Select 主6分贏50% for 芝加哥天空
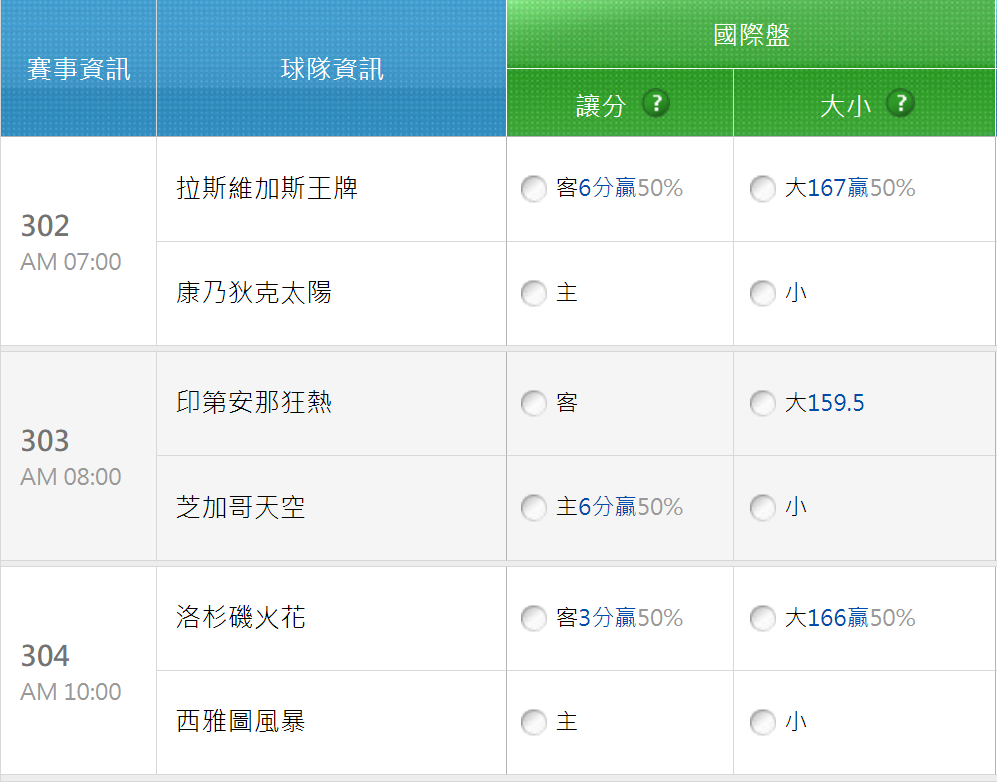The height and width of the screenshot is (782, 997). tap(534, 508)
